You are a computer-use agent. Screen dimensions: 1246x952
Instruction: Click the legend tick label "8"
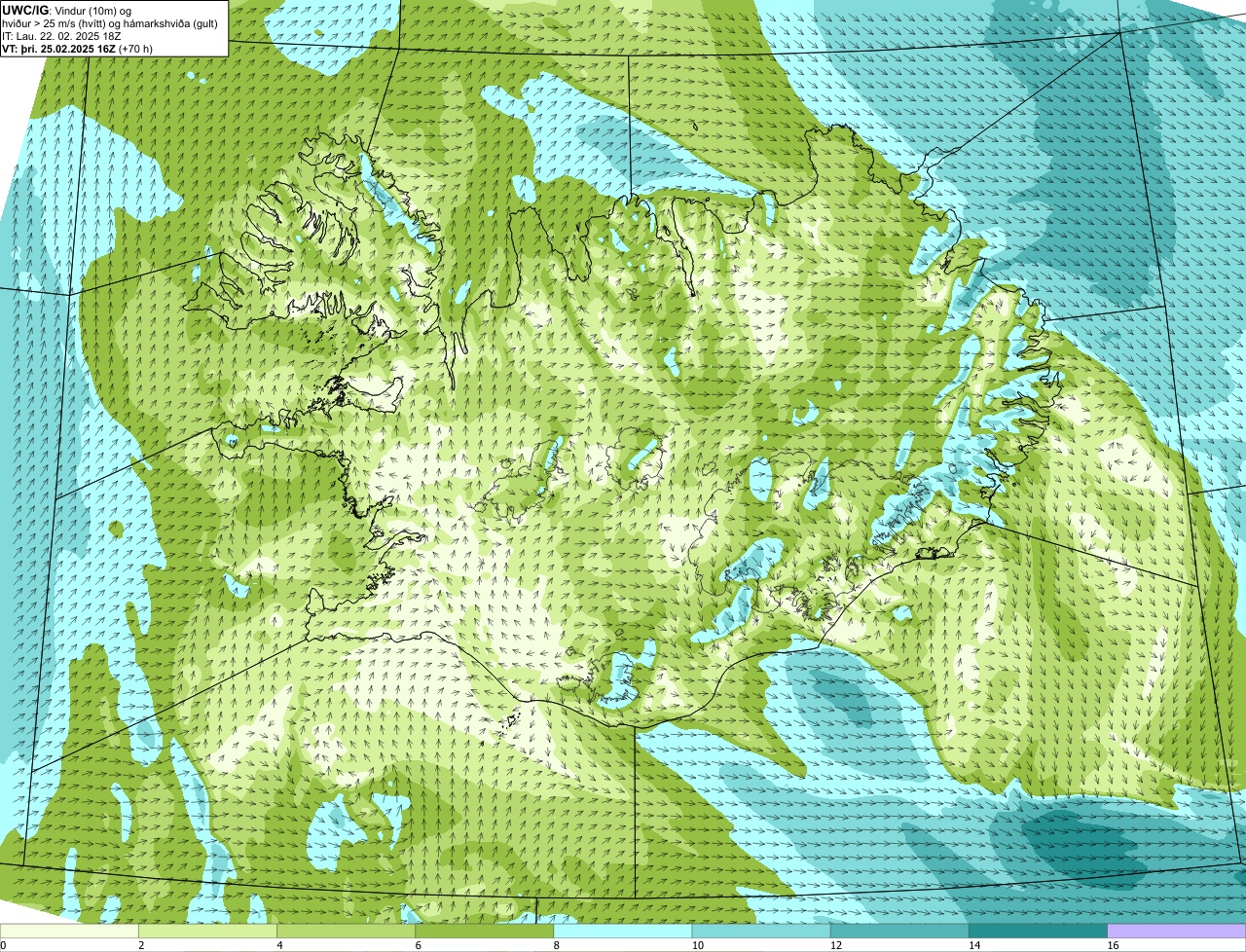556,945
